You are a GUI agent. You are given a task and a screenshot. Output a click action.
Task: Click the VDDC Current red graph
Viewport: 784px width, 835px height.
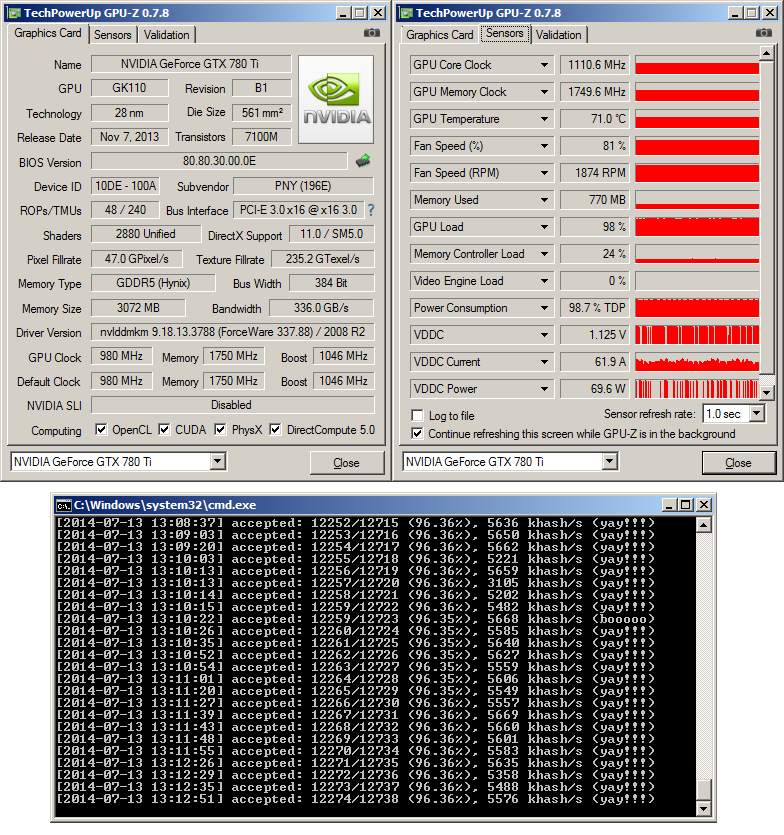click(697, 362)
